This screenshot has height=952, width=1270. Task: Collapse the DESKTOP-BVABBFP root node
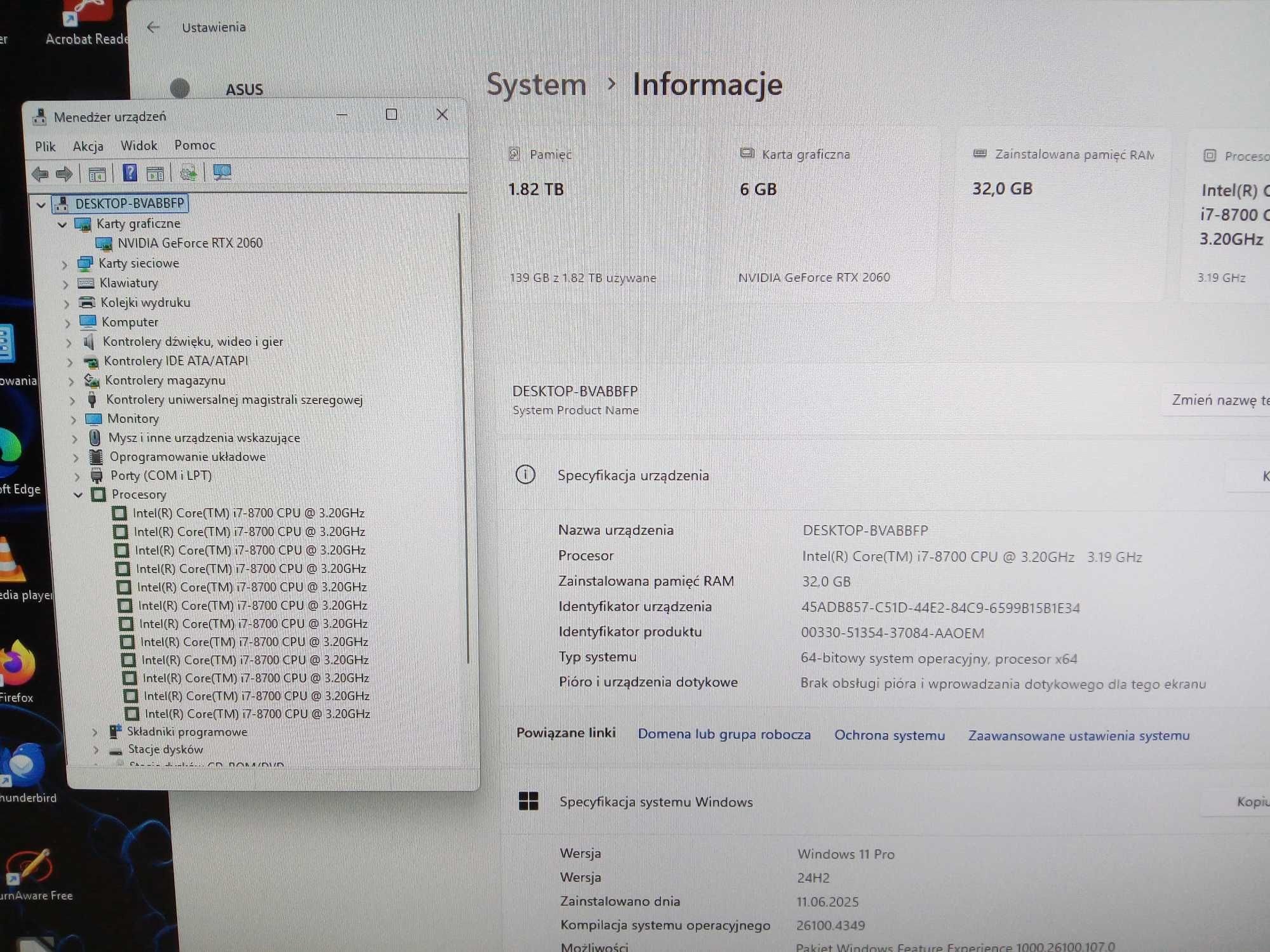pos(41,205)
